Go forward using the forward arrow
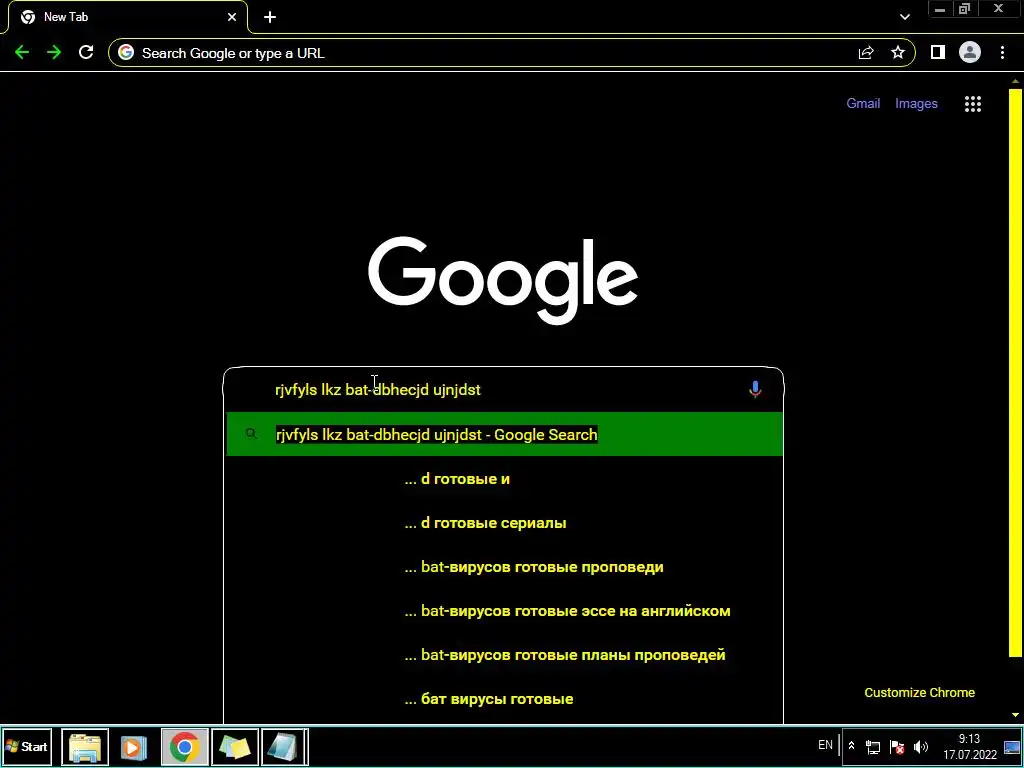 (54, 53)
